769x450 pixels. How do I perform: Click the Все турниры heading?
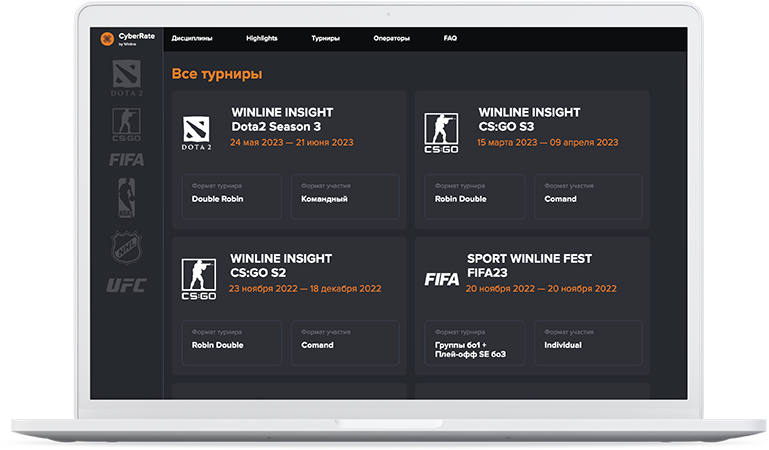click(x=217, y=74)
